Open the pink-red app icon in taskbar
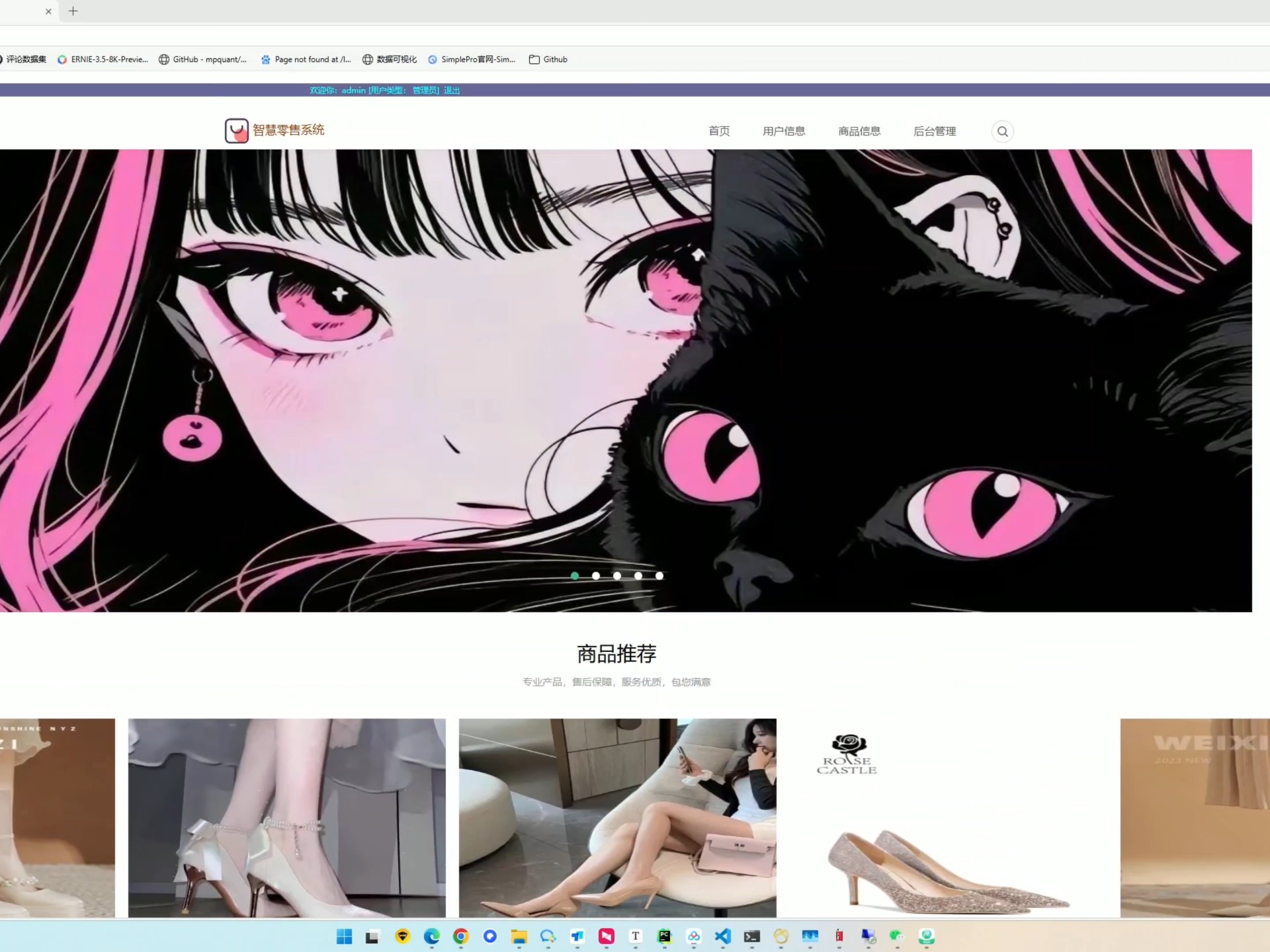The image size is (1270, 952). 607,936
